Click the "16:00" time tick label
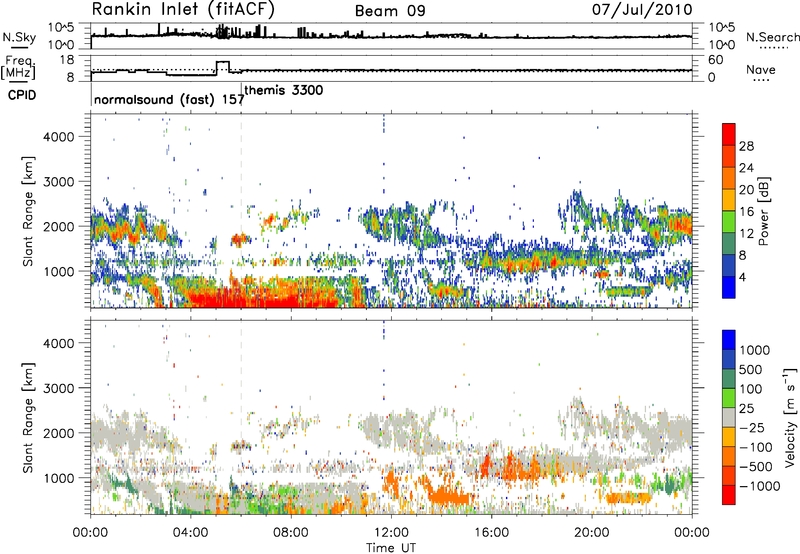 point(491,533)
